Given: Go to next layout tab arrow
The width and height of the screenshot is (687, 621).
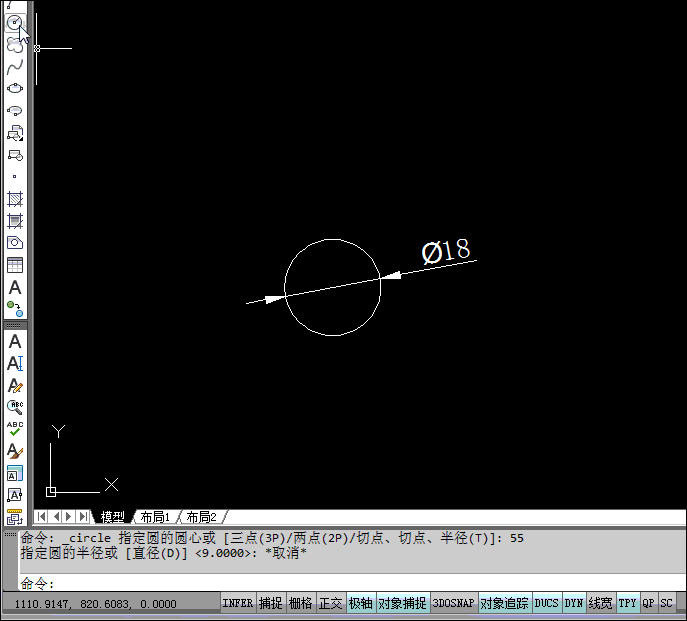Looking at the screenshot, I should click(68, 517).
